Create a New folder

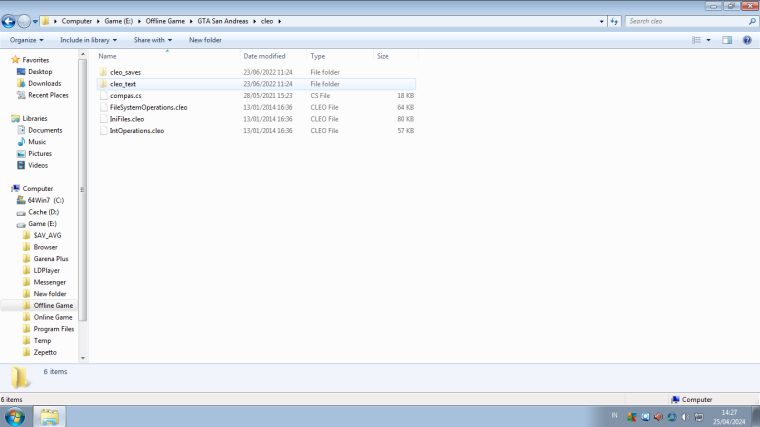tap(205, 40)
